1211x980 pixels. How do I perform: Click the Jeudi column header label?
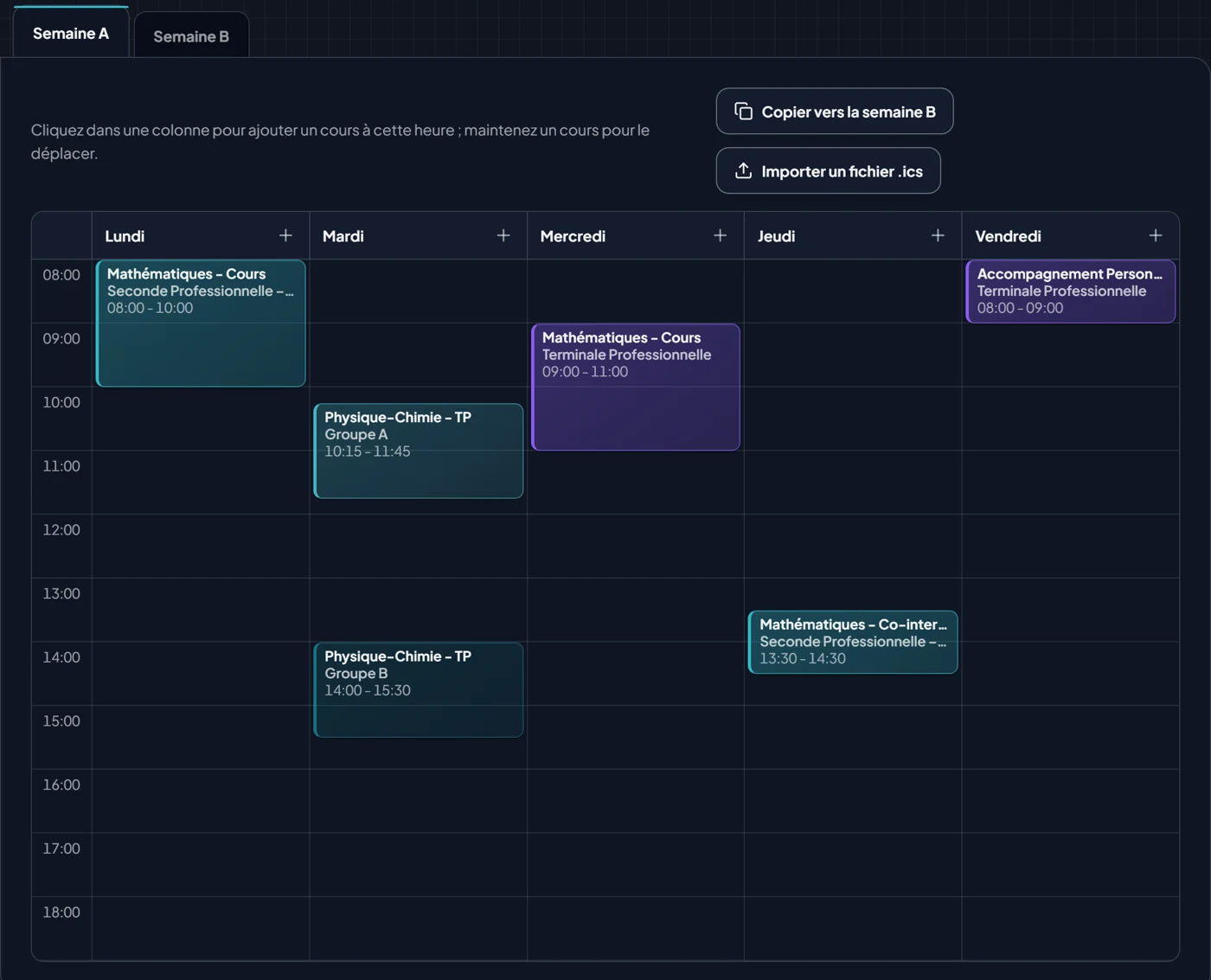[x=776, y=236]
